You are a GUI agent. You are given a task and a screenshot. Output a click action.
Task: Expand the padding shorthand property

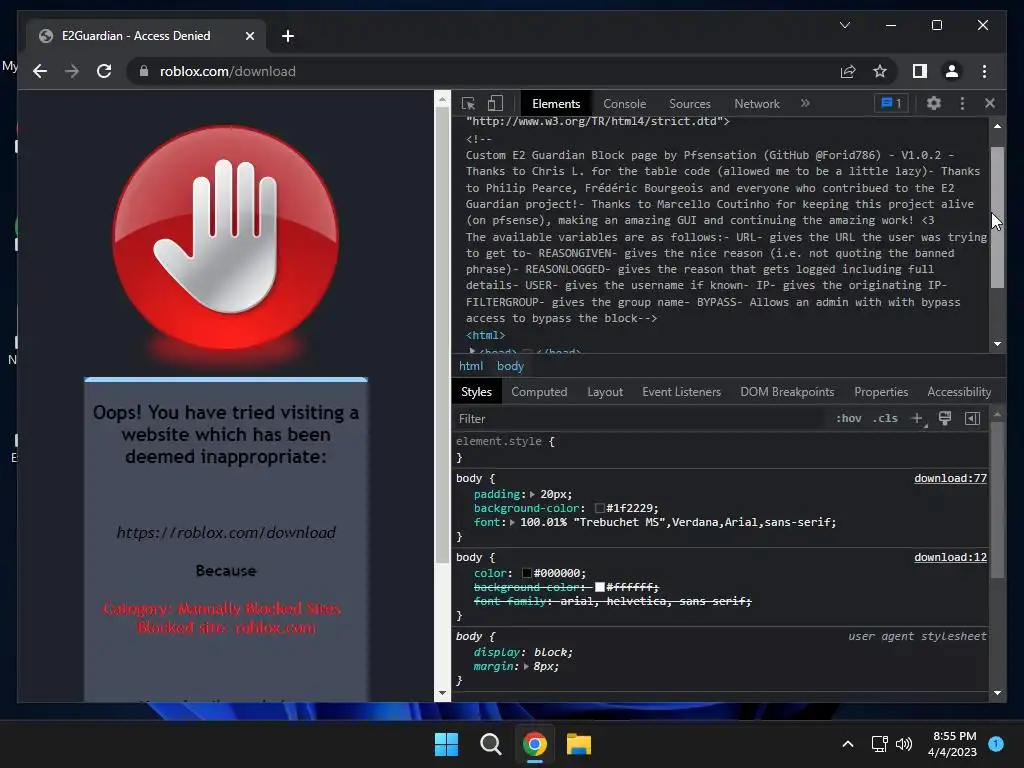coord(532,494)
